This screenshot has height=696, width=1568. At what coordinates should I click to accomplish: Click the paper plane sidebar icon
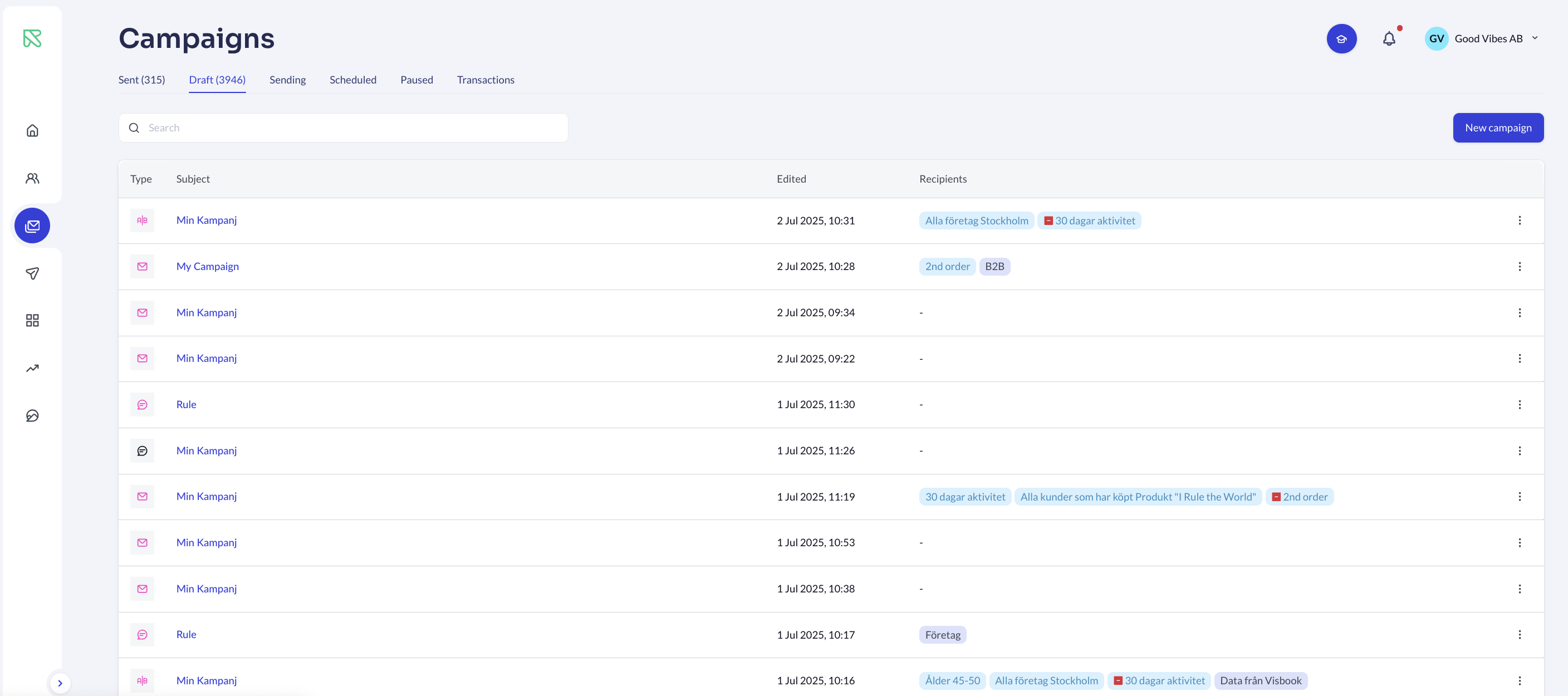32,273
